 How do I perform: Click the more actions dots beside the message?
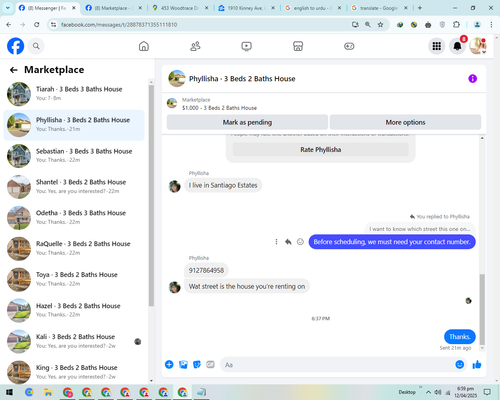[276, 242]
